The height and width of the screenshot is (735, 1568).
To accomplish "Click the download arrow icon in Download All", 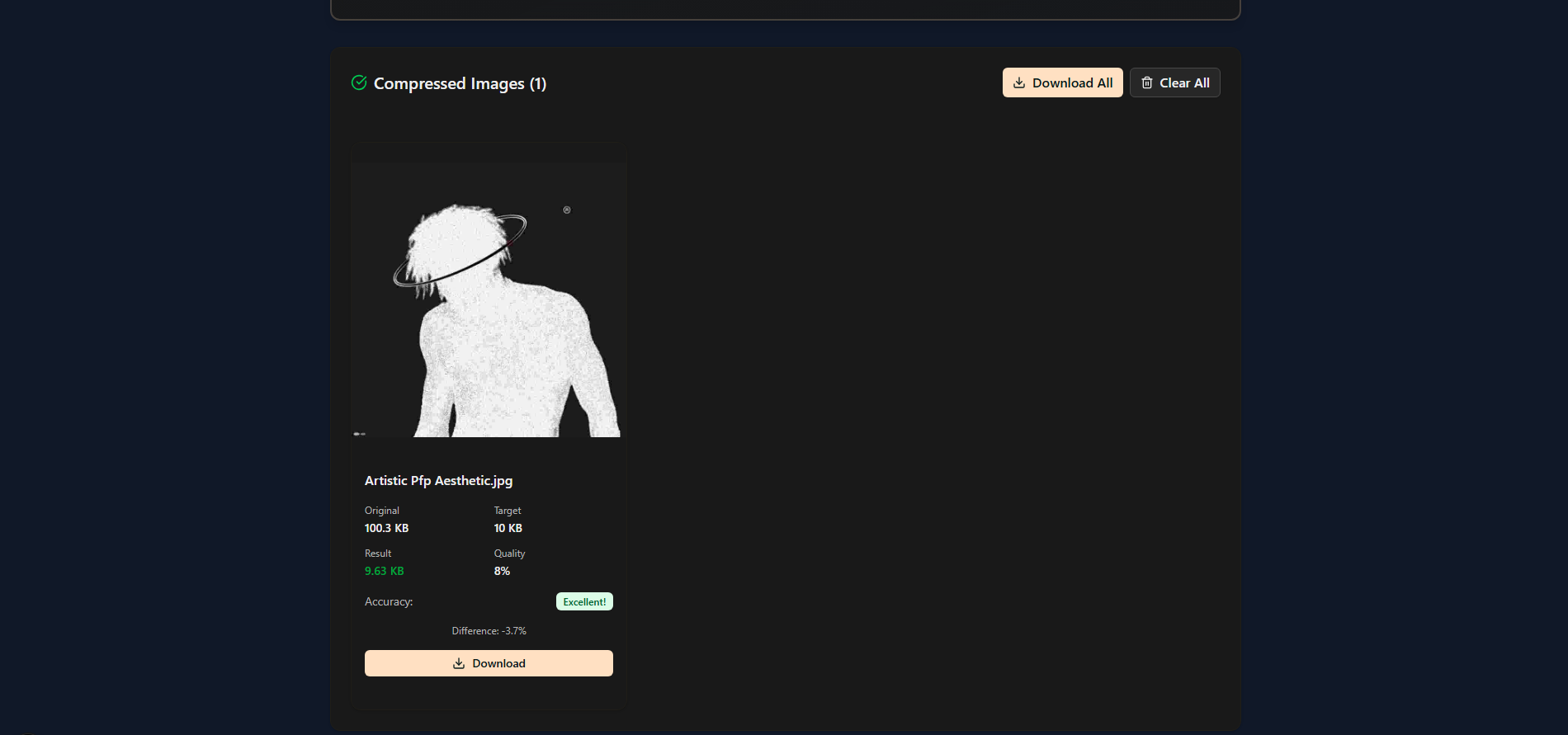I will point(1019,82).
